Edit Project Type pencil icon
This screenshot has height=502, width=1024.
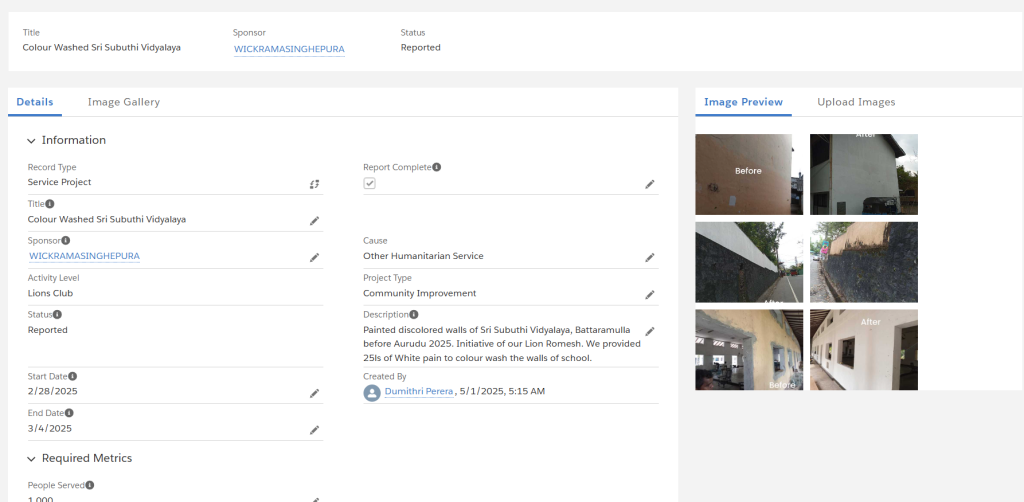[650, 295]
